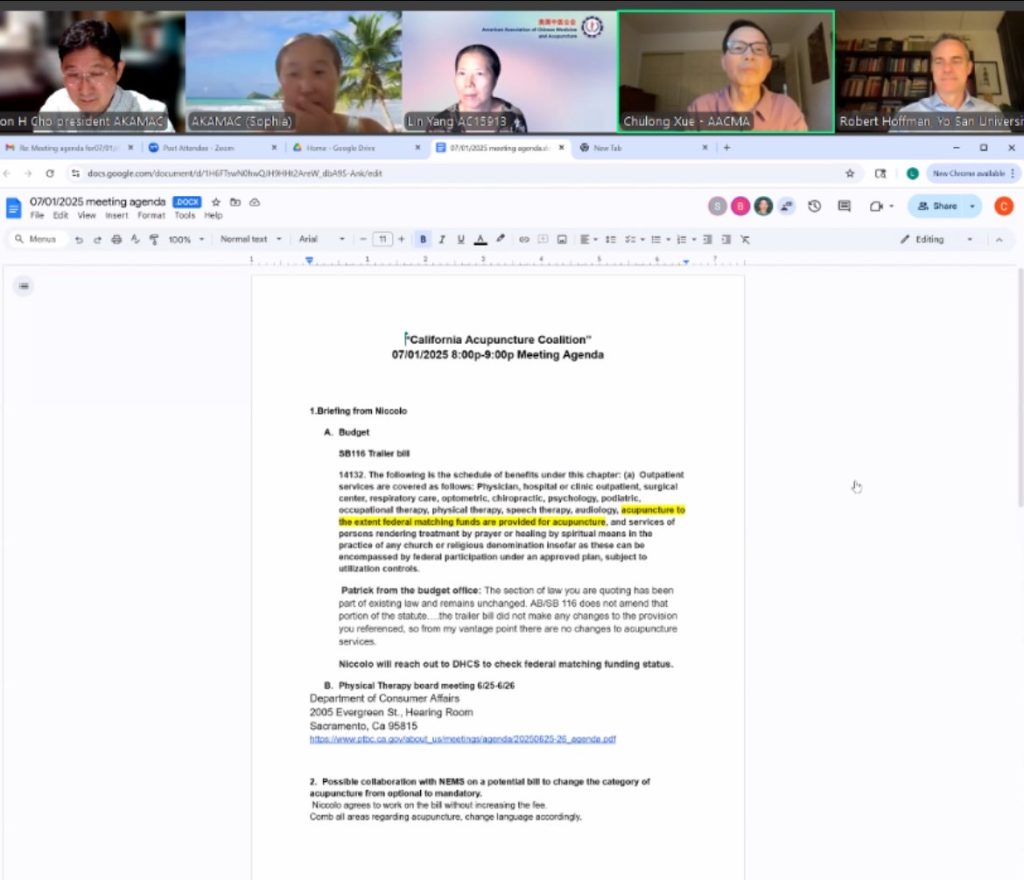Screen dimensions: 1024x880
Task: Star this document
Action: coord(216,202)
